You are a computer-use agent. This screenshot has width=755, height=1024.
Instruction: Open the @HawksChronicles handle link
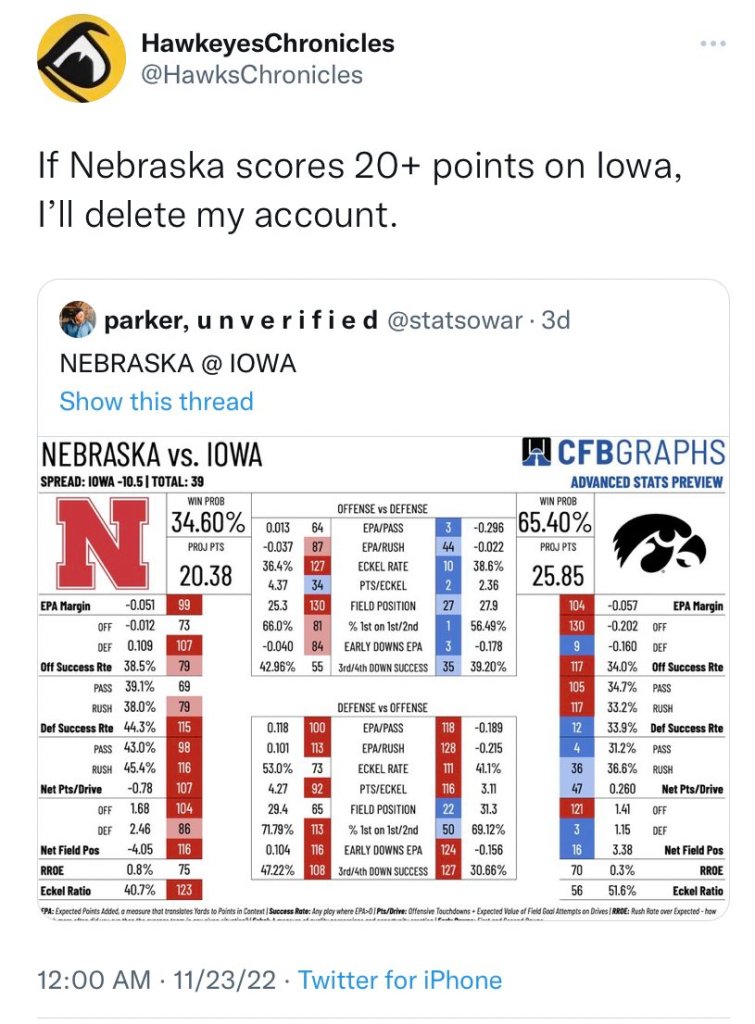pos(252,75)
